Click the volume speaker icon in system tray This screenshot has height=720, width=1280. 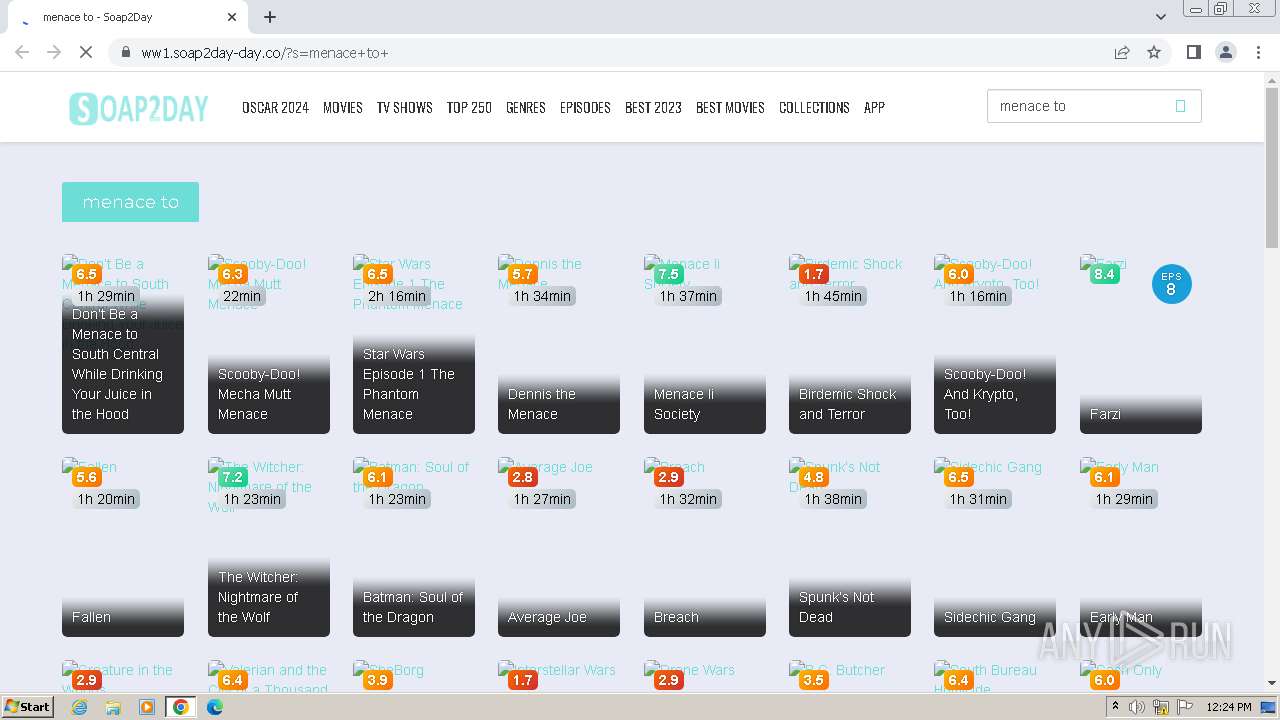1137,707
